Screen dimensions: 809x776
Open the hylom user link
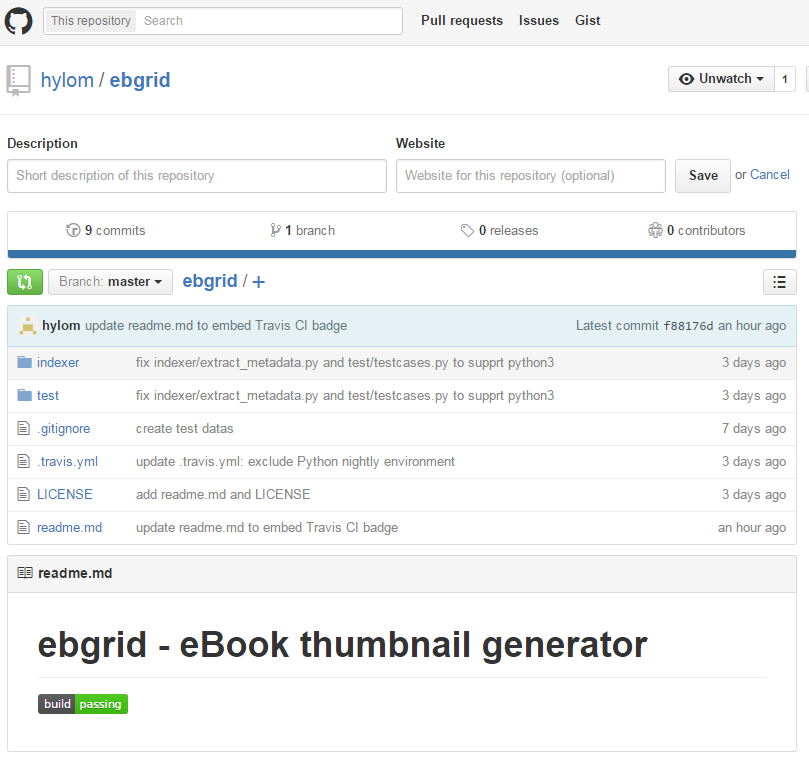pyautogui.click(x=67, y=80)
